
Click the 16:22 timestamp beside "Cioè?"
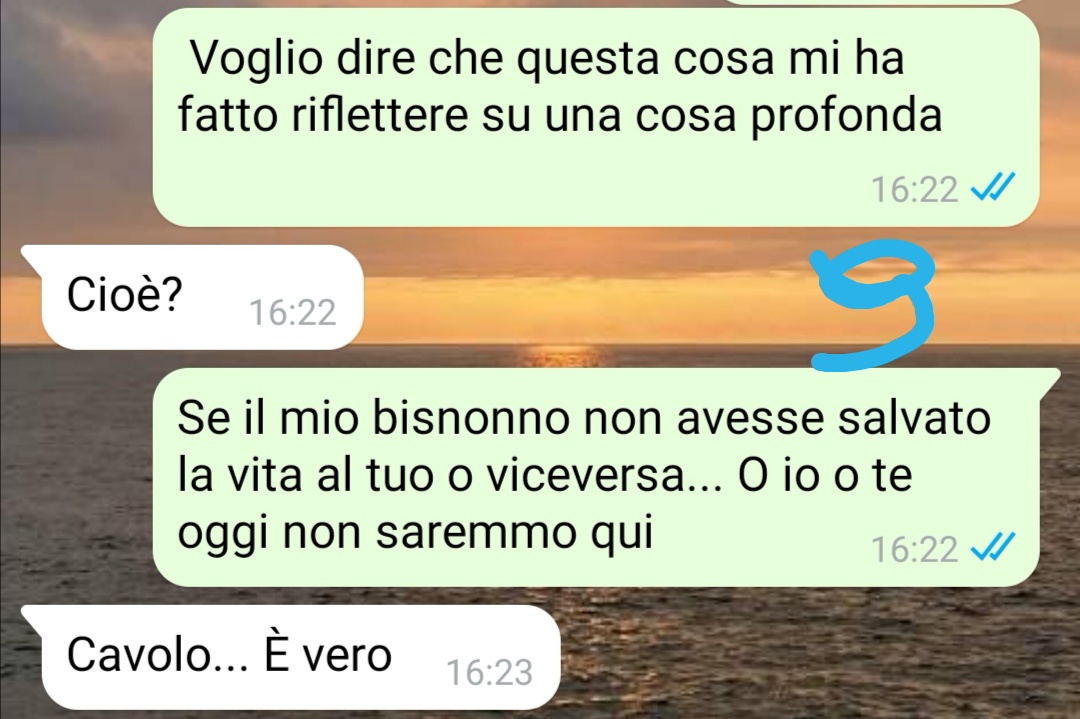(292, 313)
